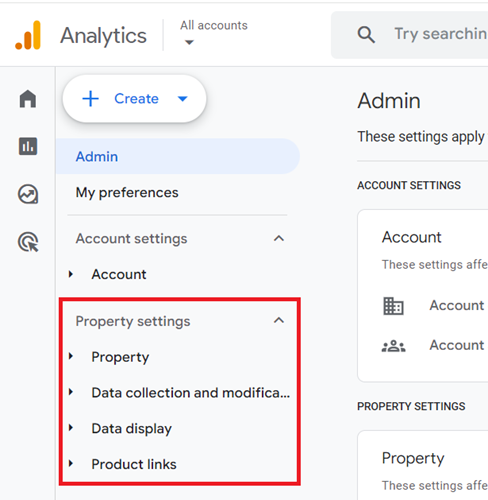Image resolution: width=488 pixels, height=500 pixels.
Task: Click the Analytics product name
Action: point(103,36)
